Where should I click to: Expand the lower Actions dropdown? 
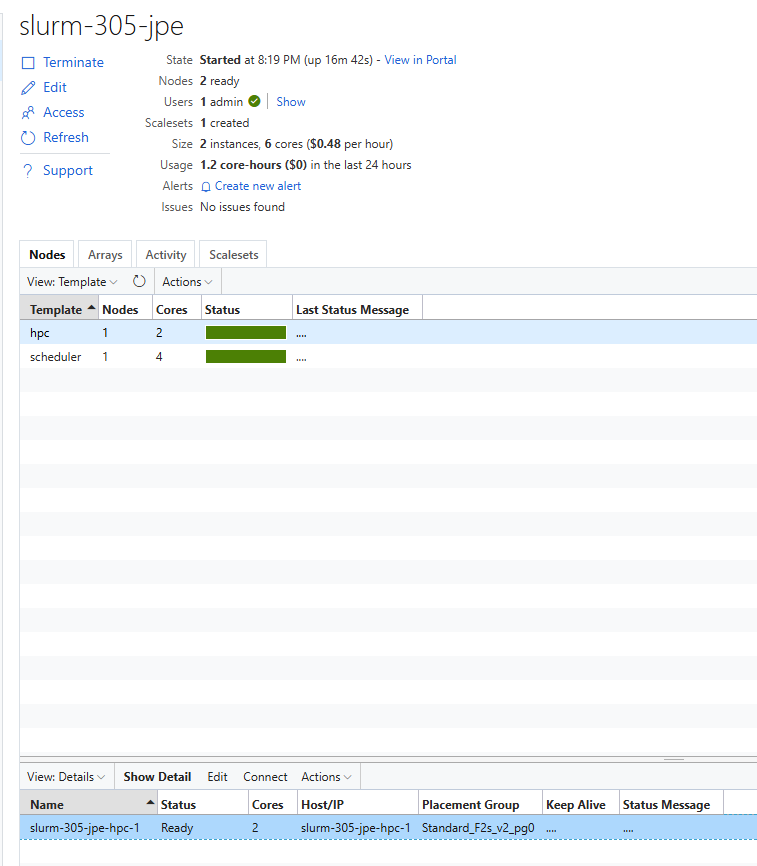pyautogui.click(x=326, y=777)
